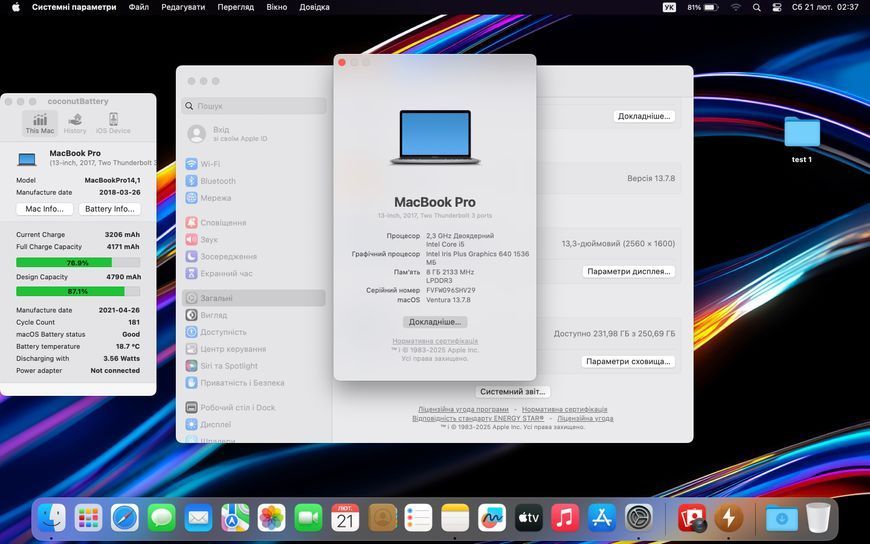The image size is (870, 544).
Task: Open ENERGY STAR compliance link
Action: pos(478,418)
